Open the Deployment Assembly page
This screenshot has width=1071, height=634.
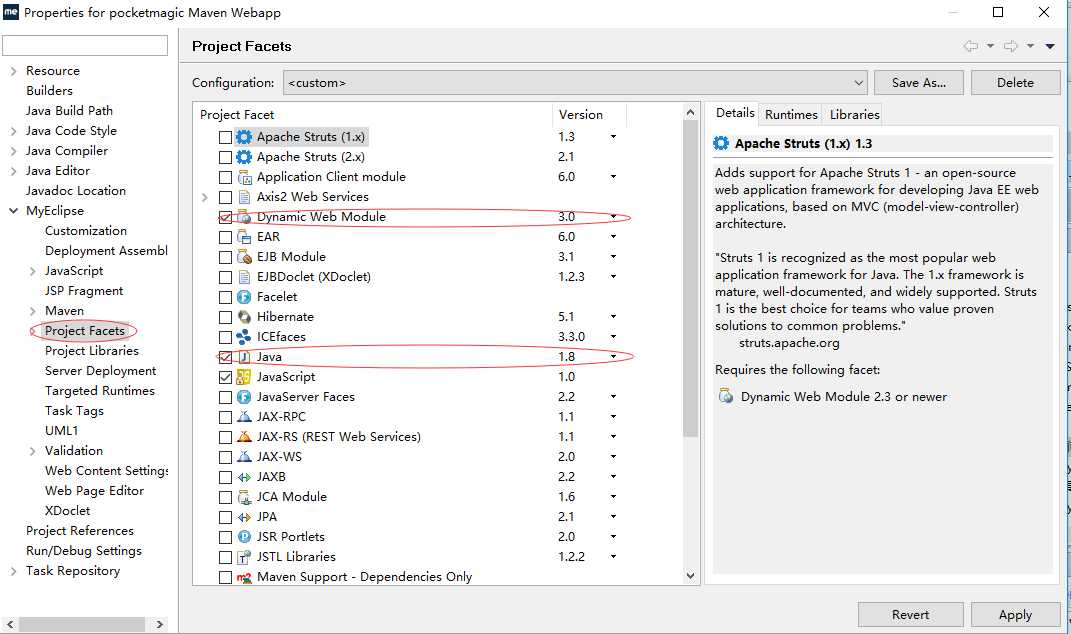point(106,251)
